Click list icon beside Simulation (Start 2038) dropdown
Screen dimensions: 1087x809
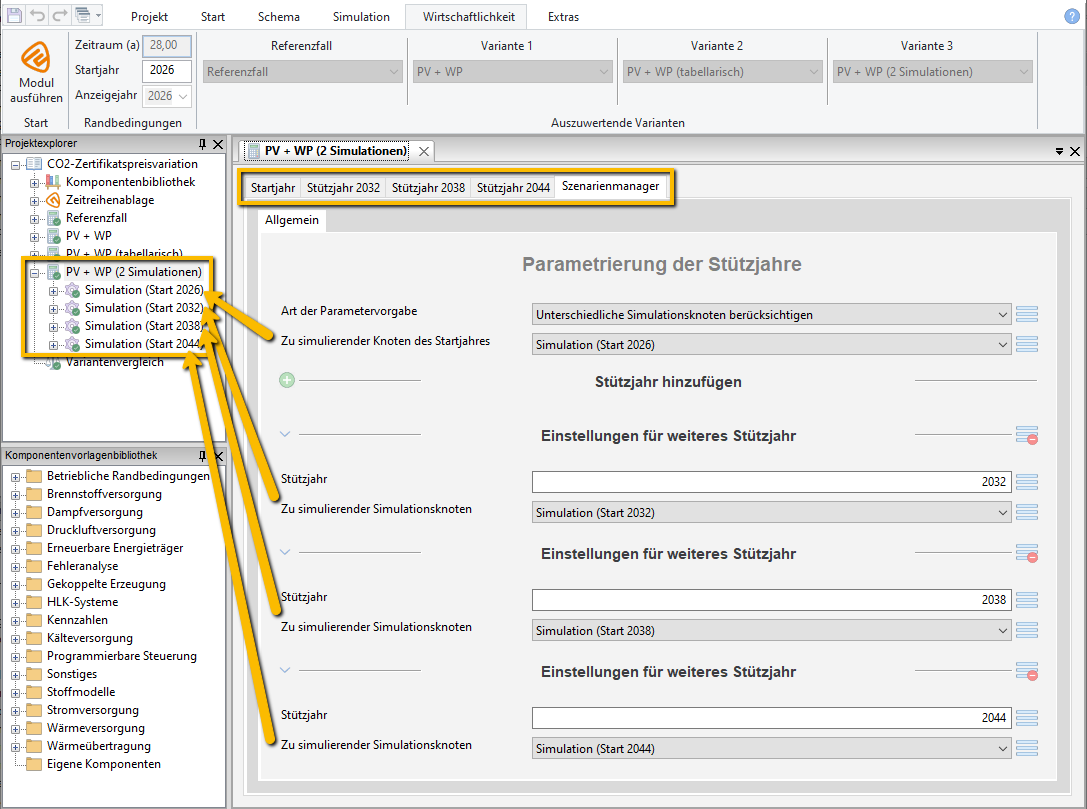pos(1027,630)
